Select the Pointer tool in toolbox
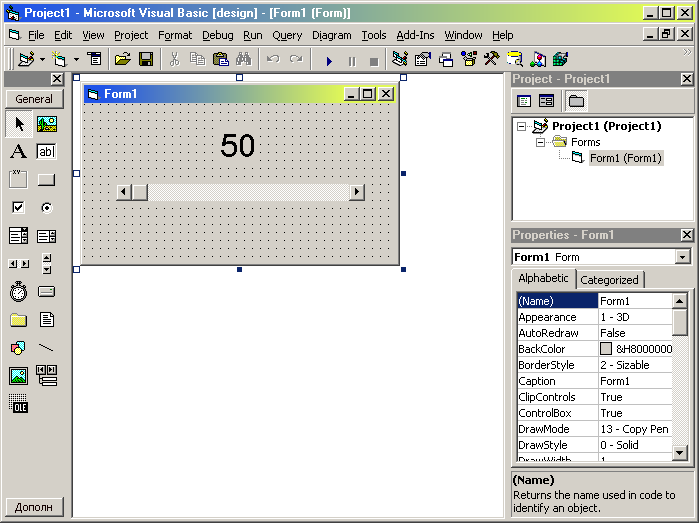 point(19,124)
